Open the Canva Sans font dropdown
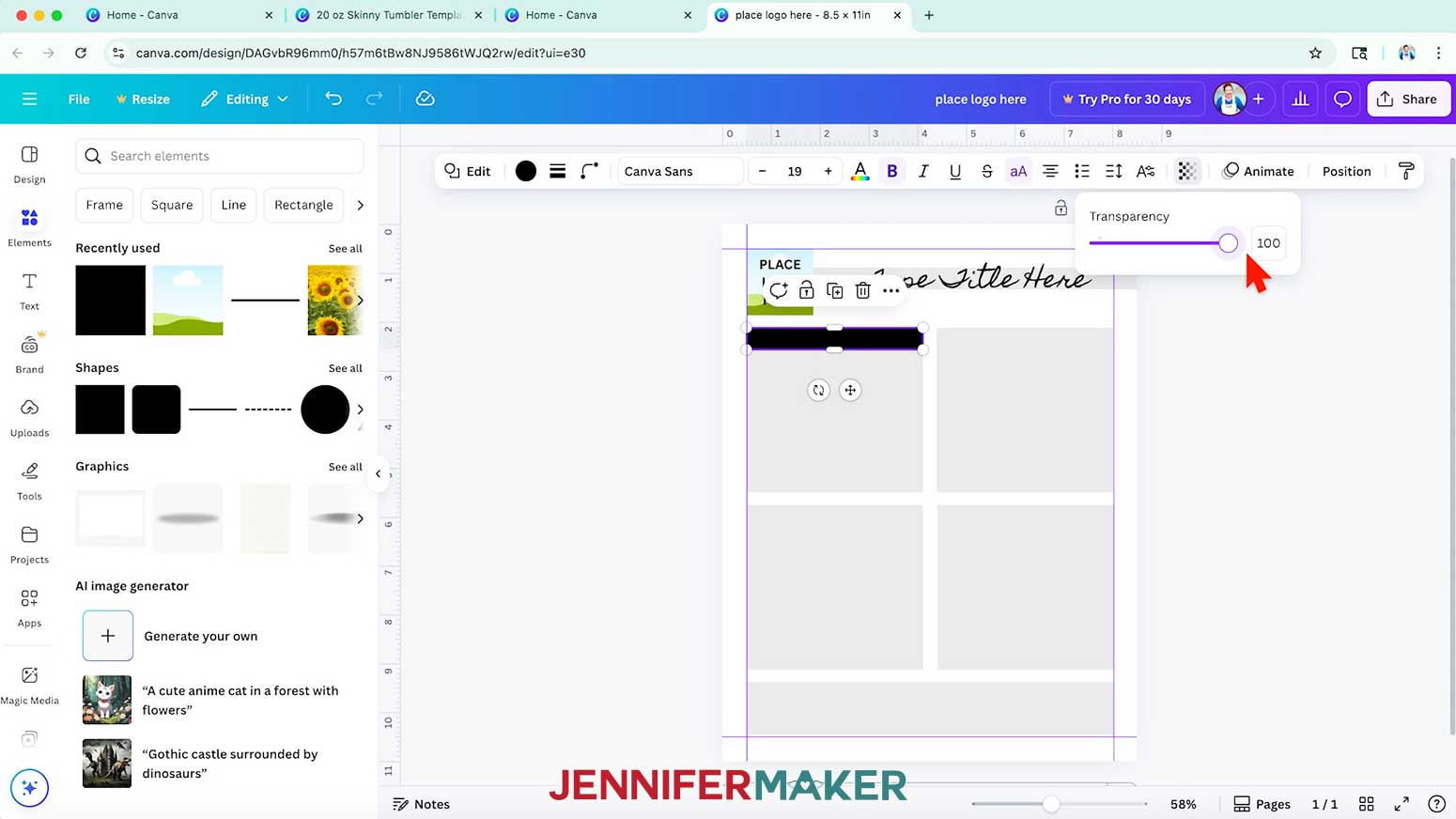1456x819 pixels. click(680, 171)
